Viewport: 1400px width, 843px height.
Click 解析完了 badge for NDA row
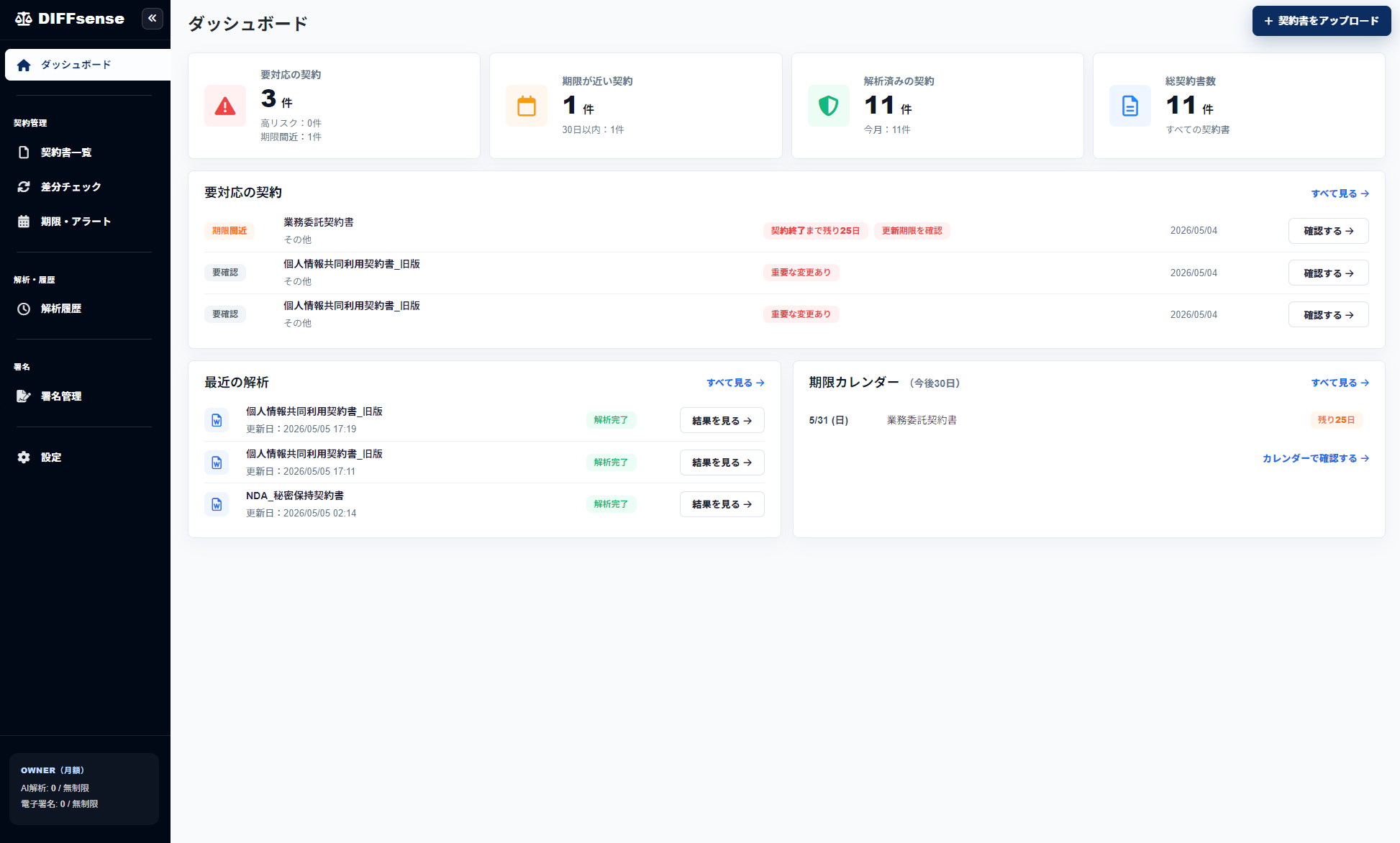[611, 504]
